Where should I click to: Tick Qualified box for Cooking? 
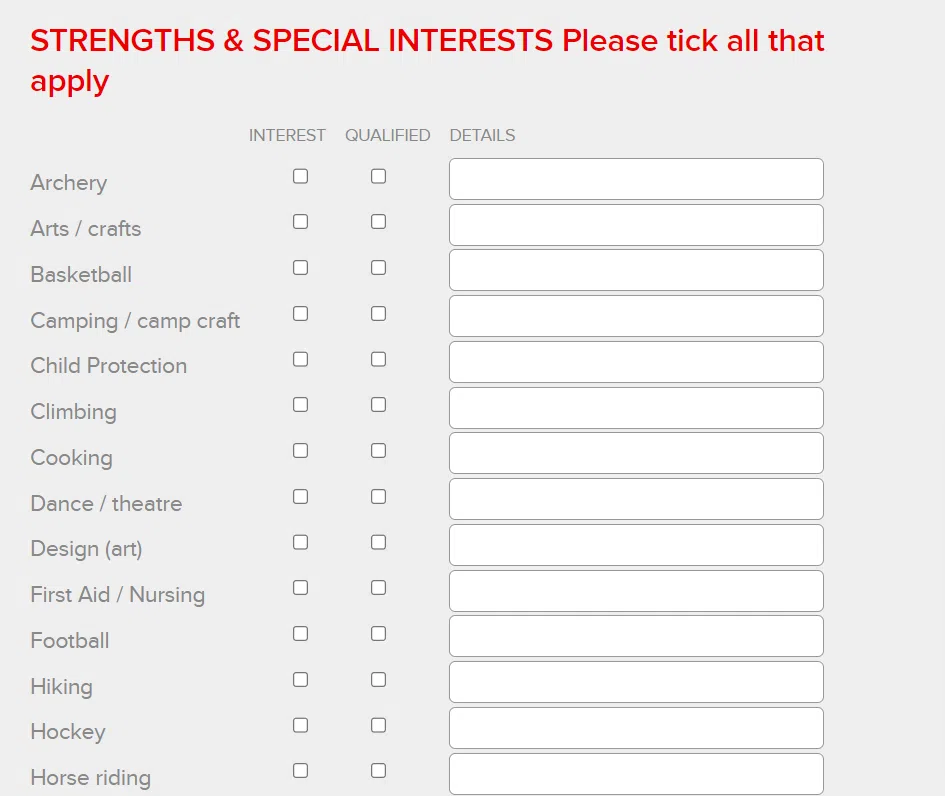pos(378,451)
